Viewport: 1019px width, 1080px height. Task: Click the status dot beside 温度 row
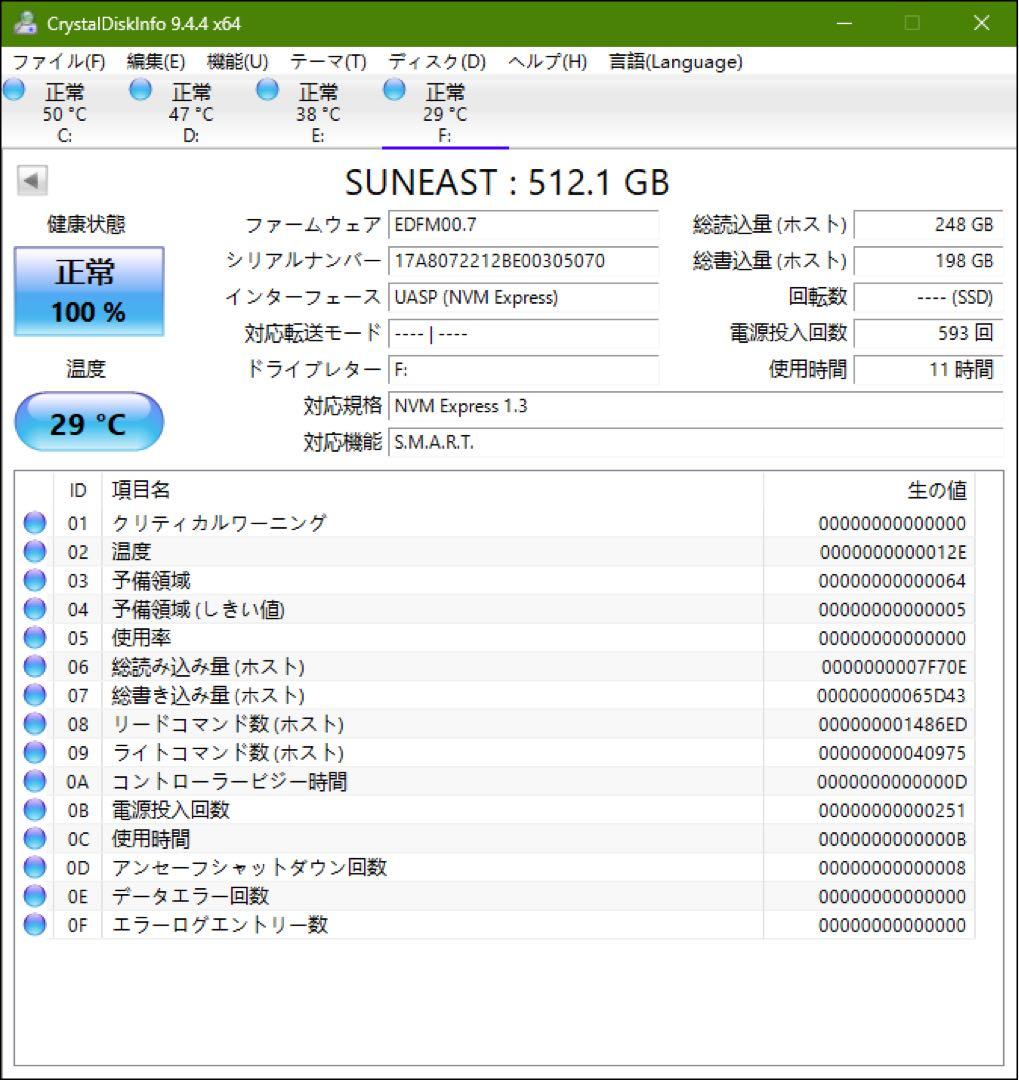(x=35, y=551)
